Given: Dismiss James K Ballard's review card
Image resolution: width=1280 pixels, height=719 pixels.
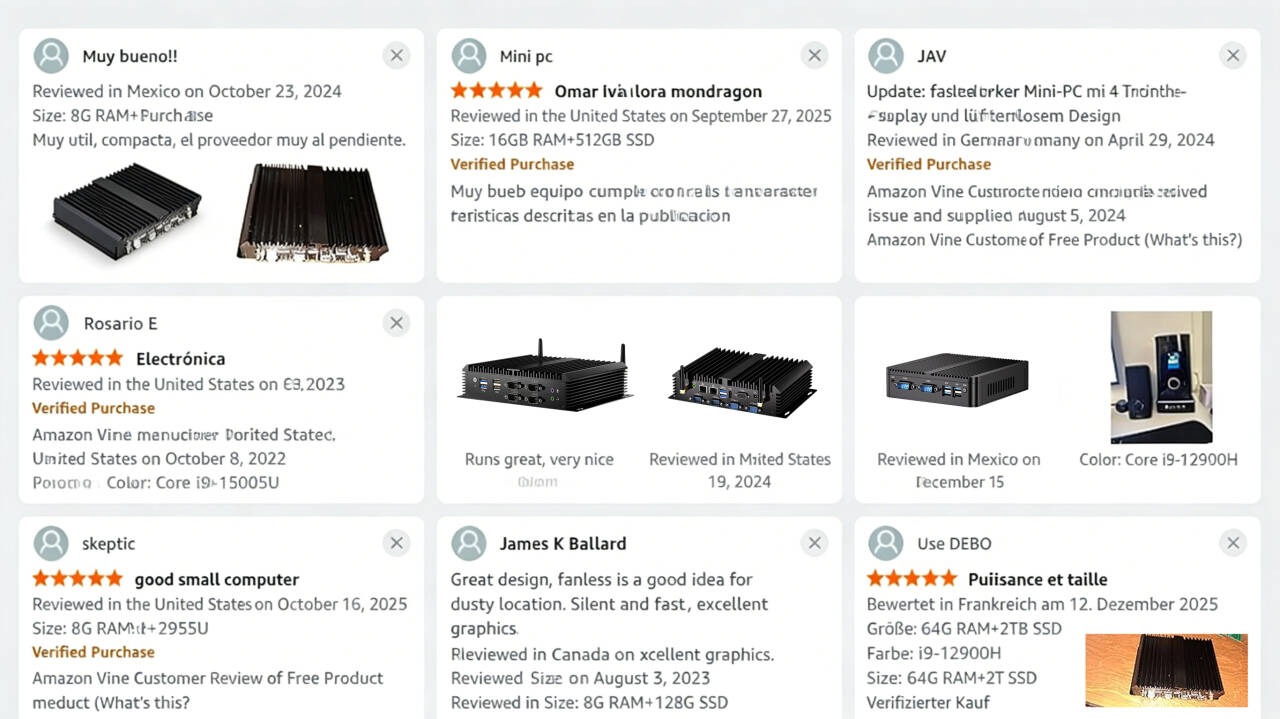Looking at the screenshot, I should point(815,543).
